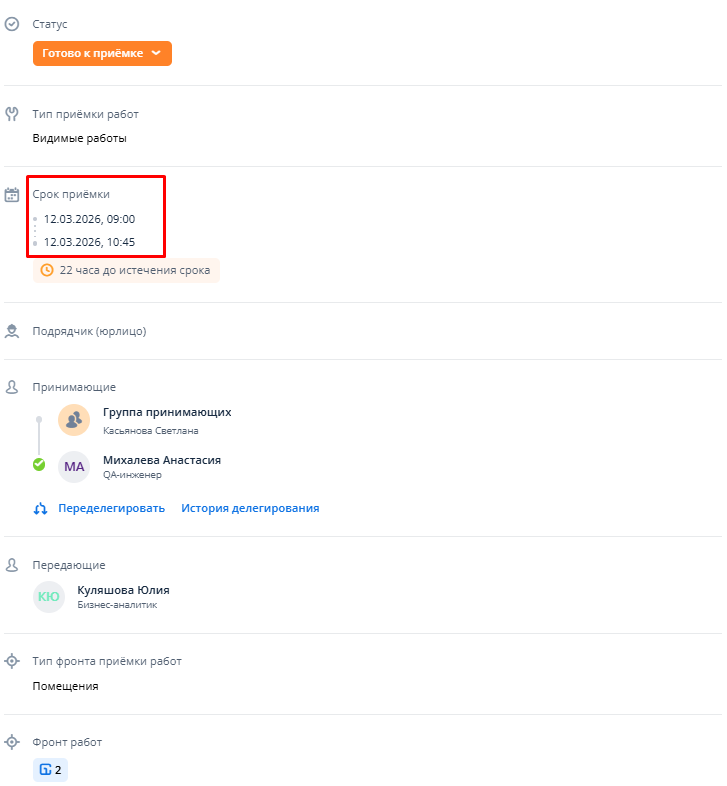Click the status checkmark circle icon
Screen dimensions: 727x786
coord(12,23)
